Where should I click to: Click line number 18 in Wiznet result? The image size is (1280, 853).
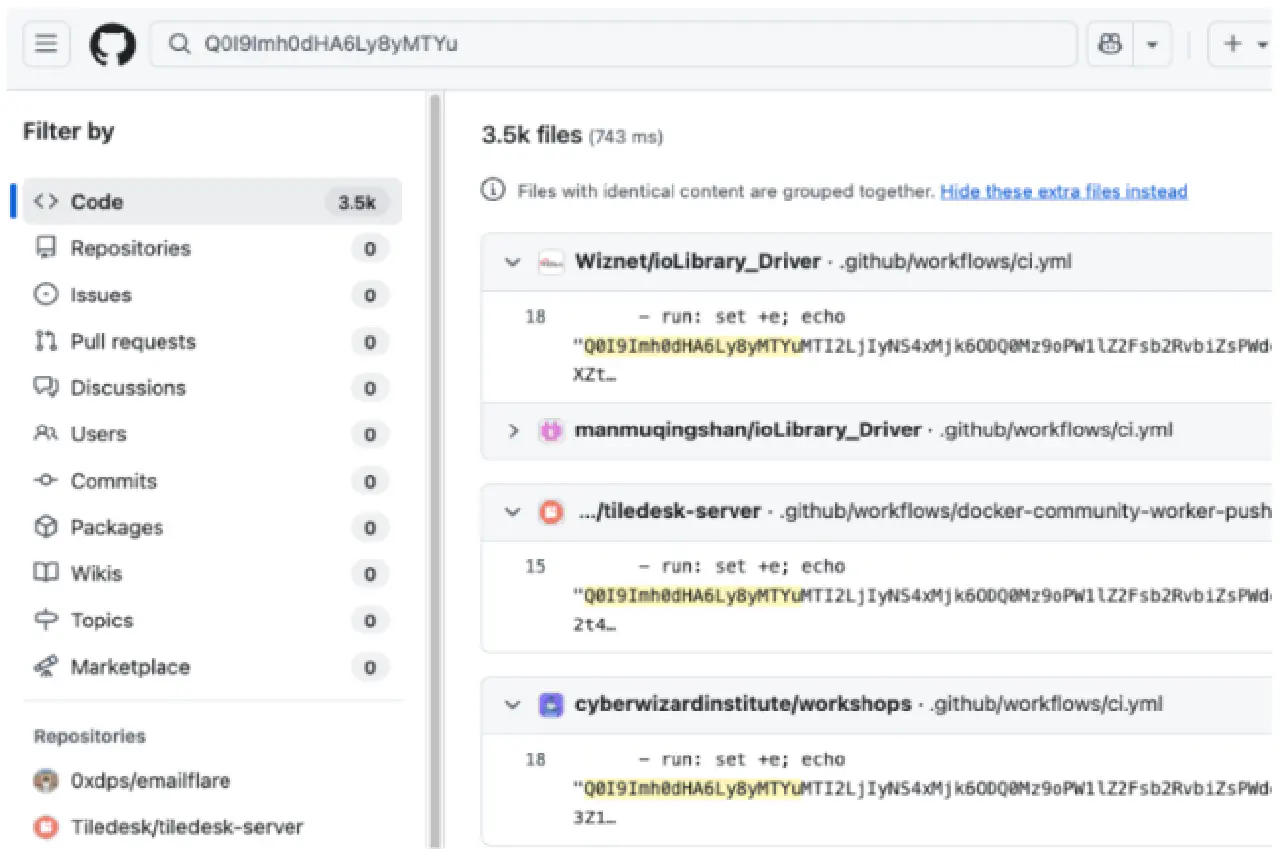(x=536, y=317)
